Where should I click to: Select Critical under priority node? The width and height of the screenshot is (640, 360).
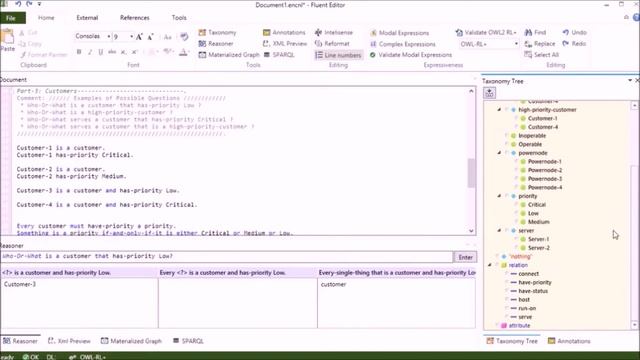click(x=537, y=205)
